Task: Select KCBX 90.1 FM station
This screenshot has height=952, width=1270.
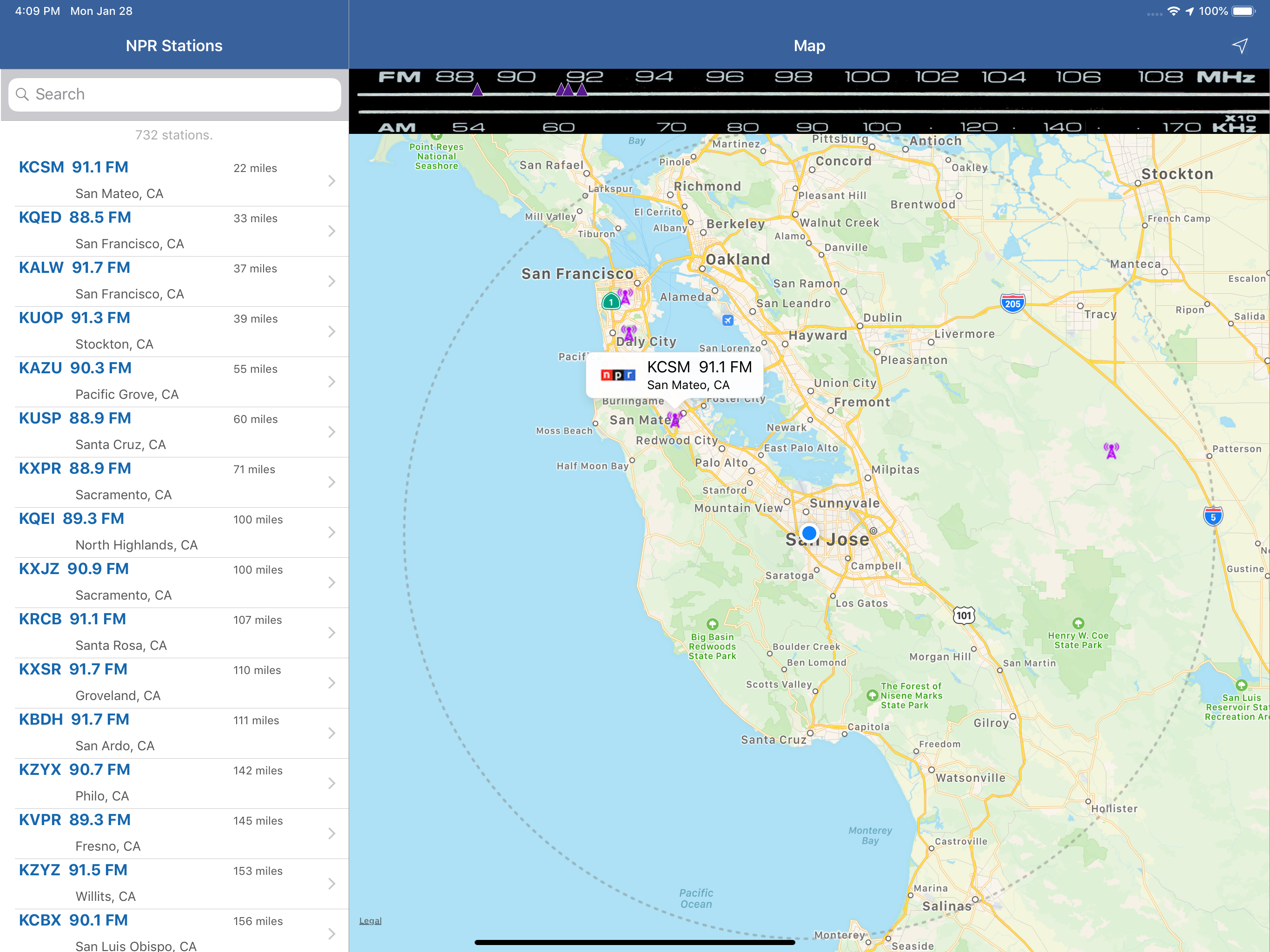Action: [174, 931]
